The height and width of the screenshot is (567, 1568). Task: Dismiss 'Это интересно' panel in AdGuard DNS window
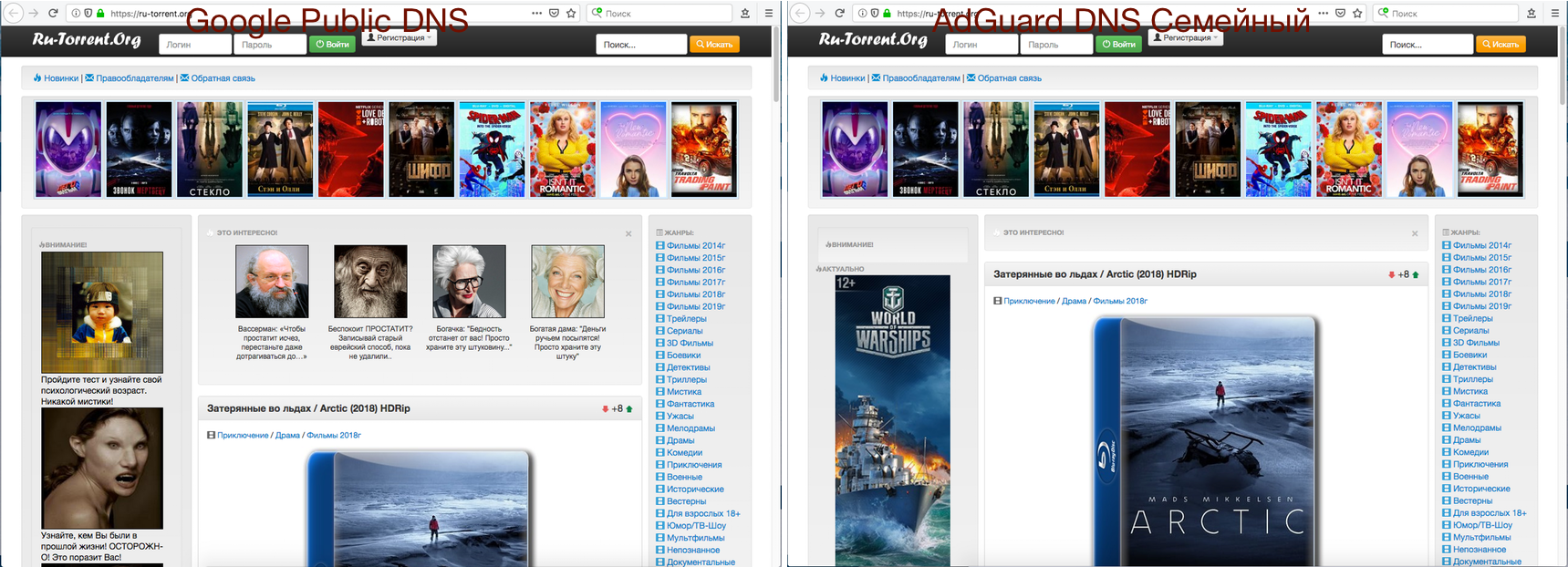1415,234
